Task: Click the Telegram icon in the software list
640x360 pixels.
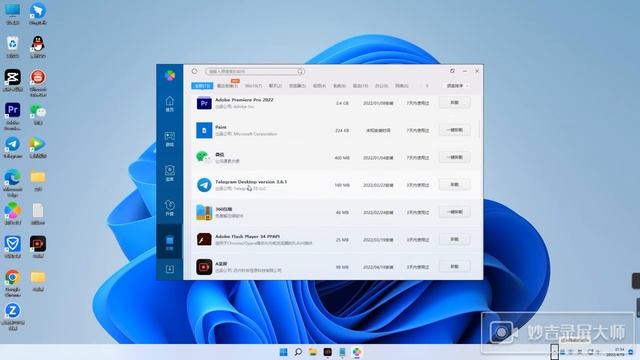Action: 204,185
